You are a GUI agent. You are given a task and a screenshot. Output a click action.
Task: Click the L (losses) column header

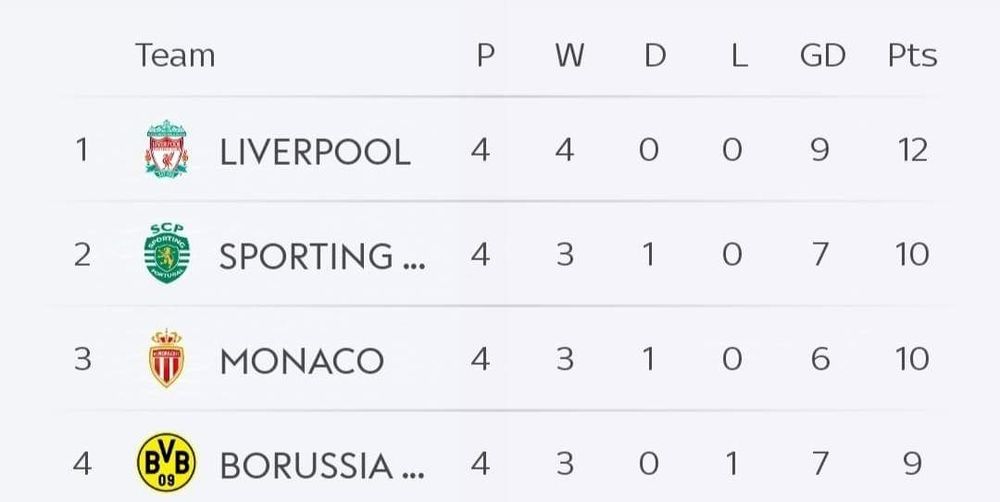[x=738, y=55]
